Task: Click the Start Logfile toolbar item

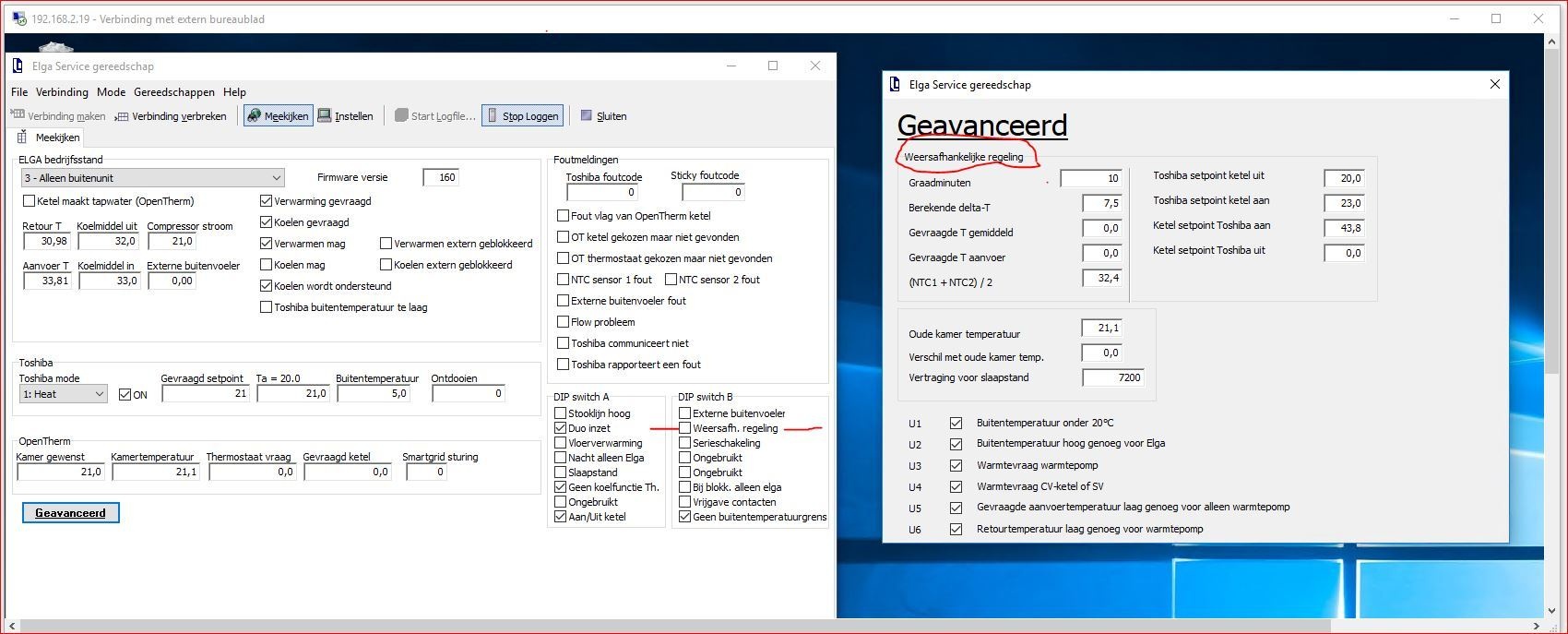Action: pos(434,116)
